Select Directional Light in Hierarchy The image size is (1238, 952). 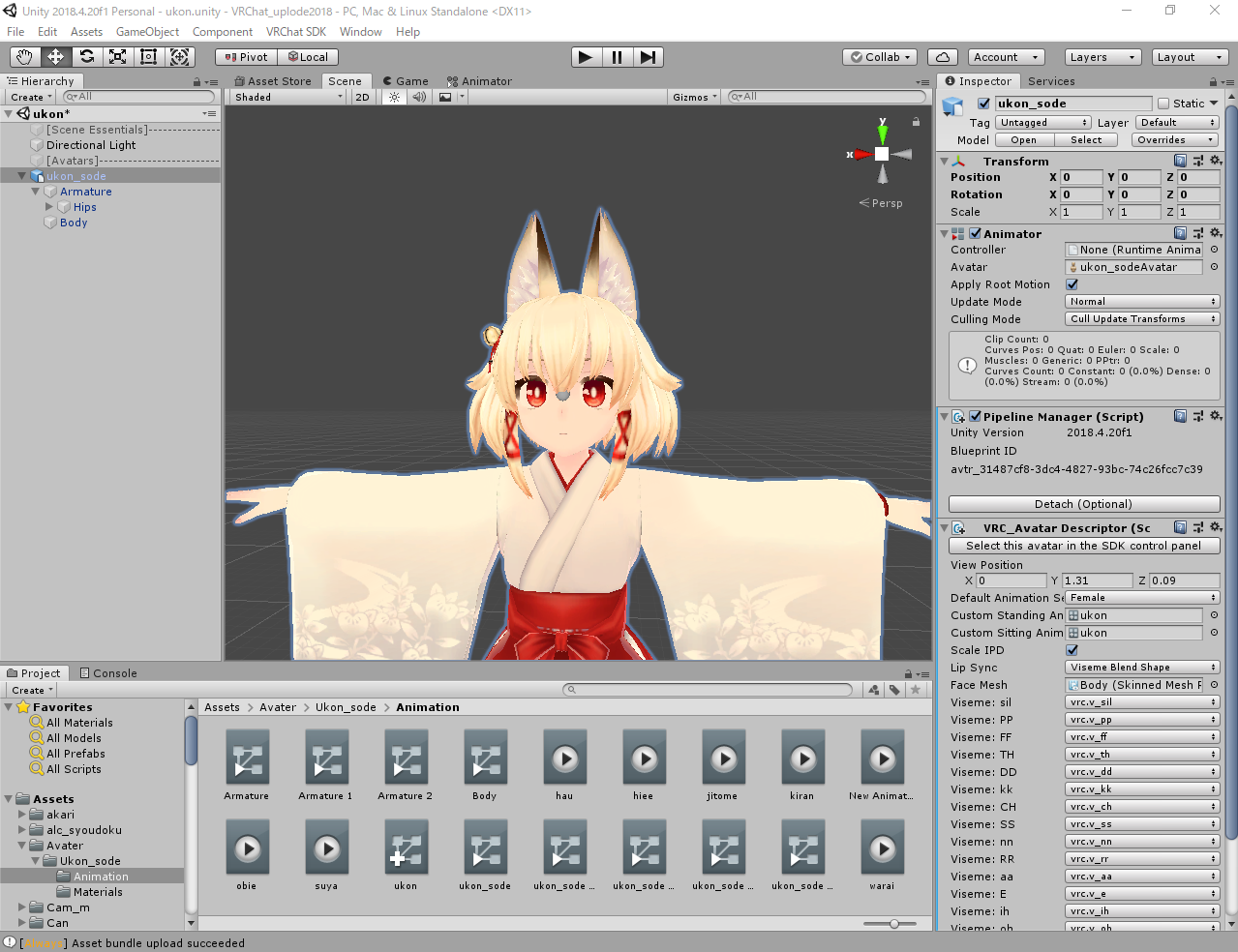pos(91,145)
